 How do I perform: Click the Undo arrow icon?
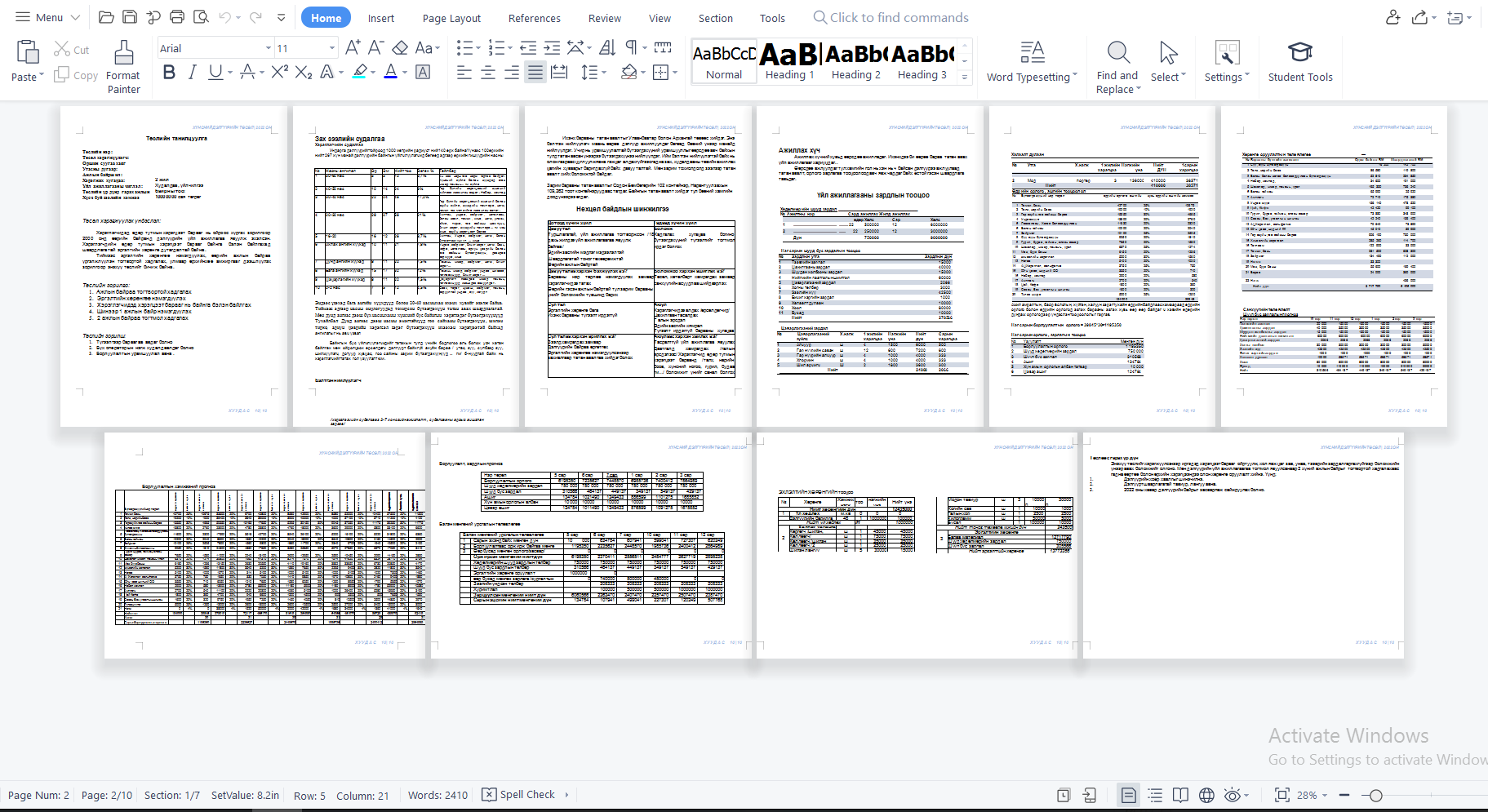point(224,17)
